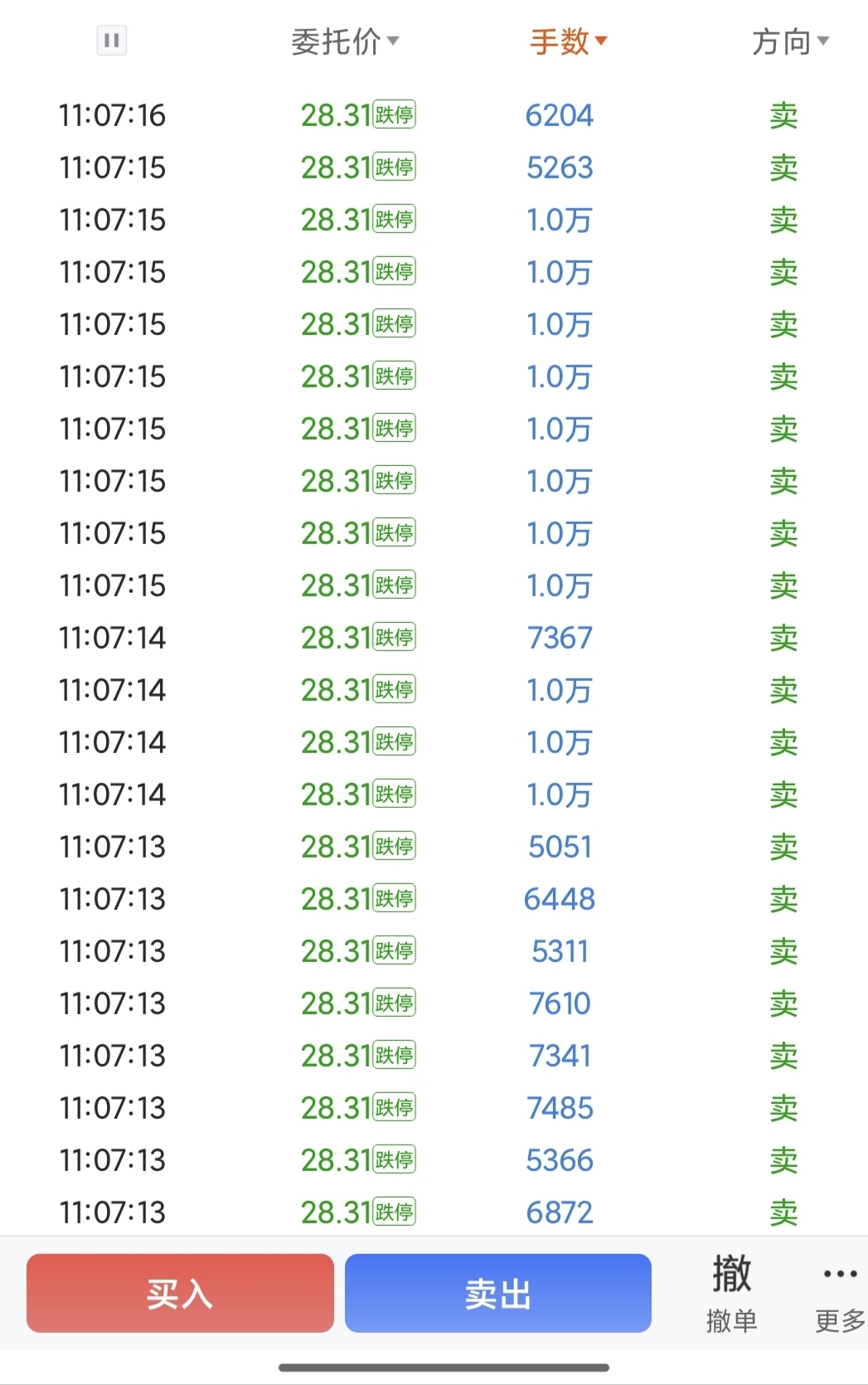Tap 跌停 badge on the 6872 row

tap(395, 1212)
